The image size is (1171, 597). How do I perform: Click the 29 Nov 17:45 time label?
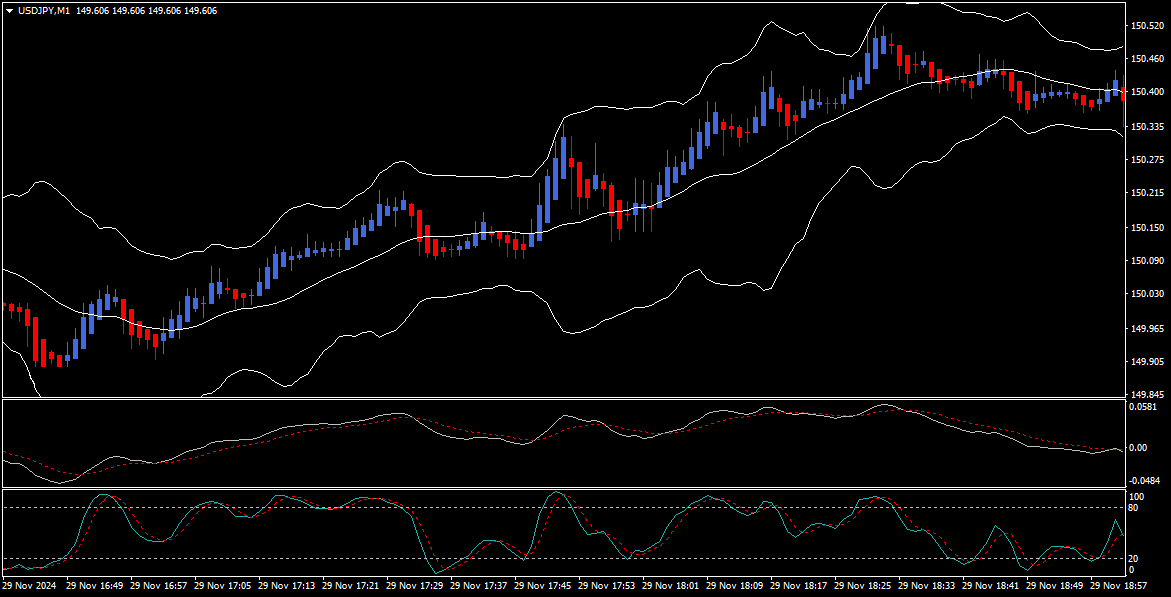(544, 586)
